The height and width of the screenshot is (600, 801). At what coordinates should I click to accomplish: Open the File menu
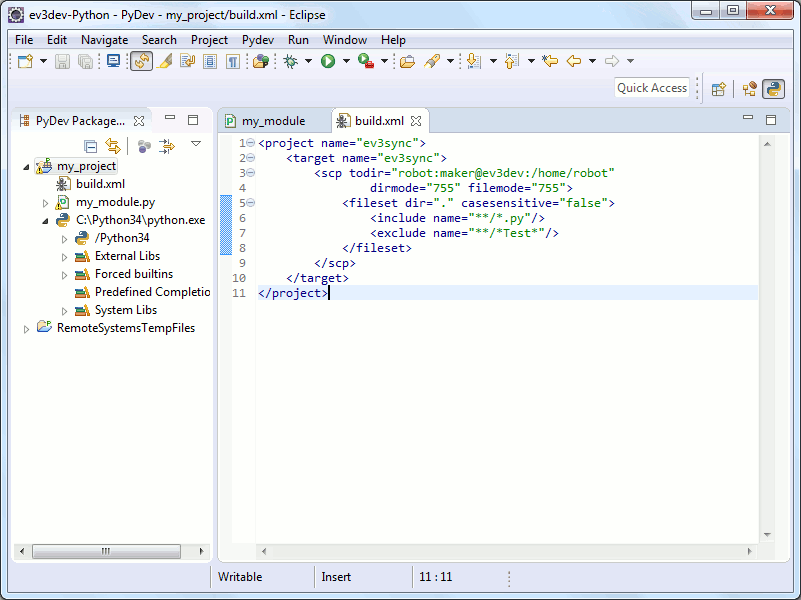24,40
